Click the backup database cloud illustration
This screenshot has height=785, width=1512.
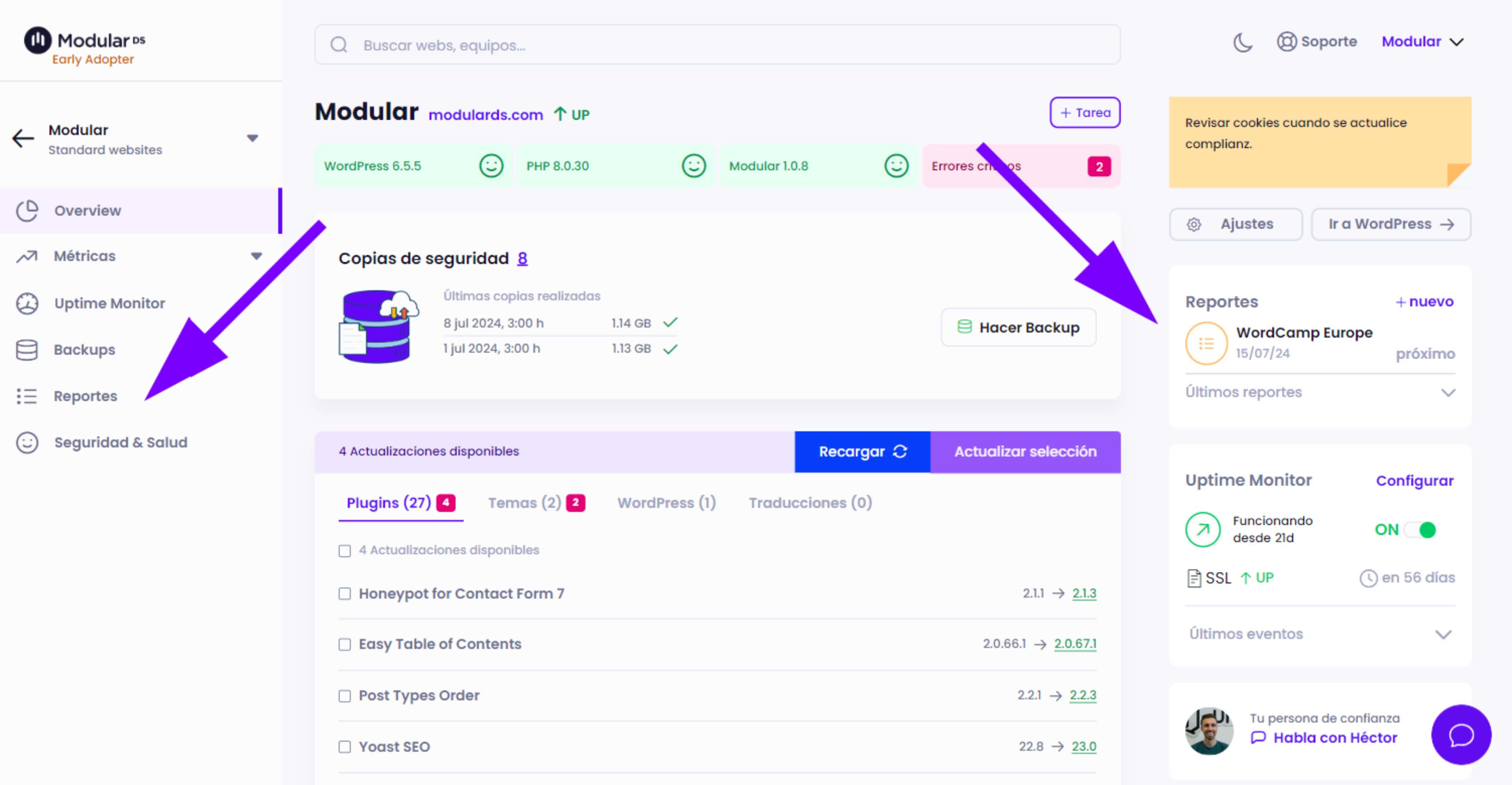pos(378,327)
